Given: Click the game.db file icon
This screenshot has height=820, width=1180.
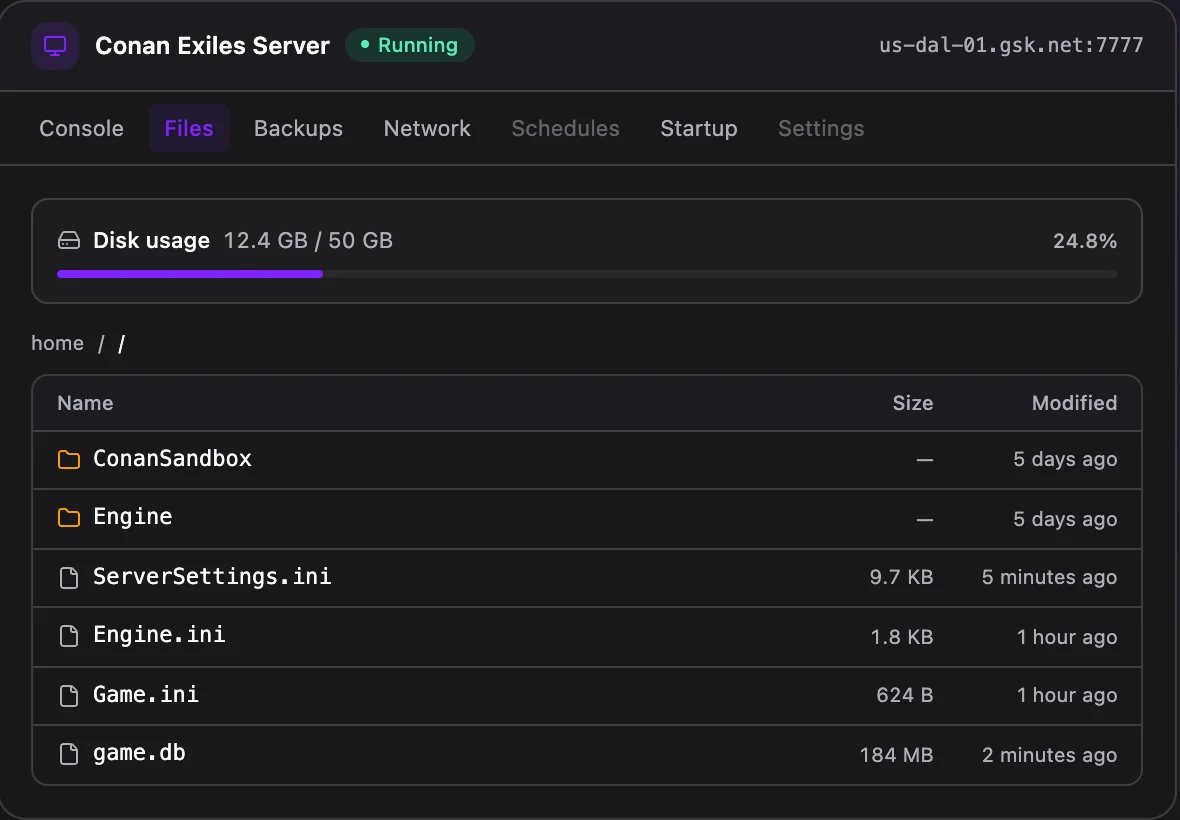Looking at the screenshot, I should point(69,754).
